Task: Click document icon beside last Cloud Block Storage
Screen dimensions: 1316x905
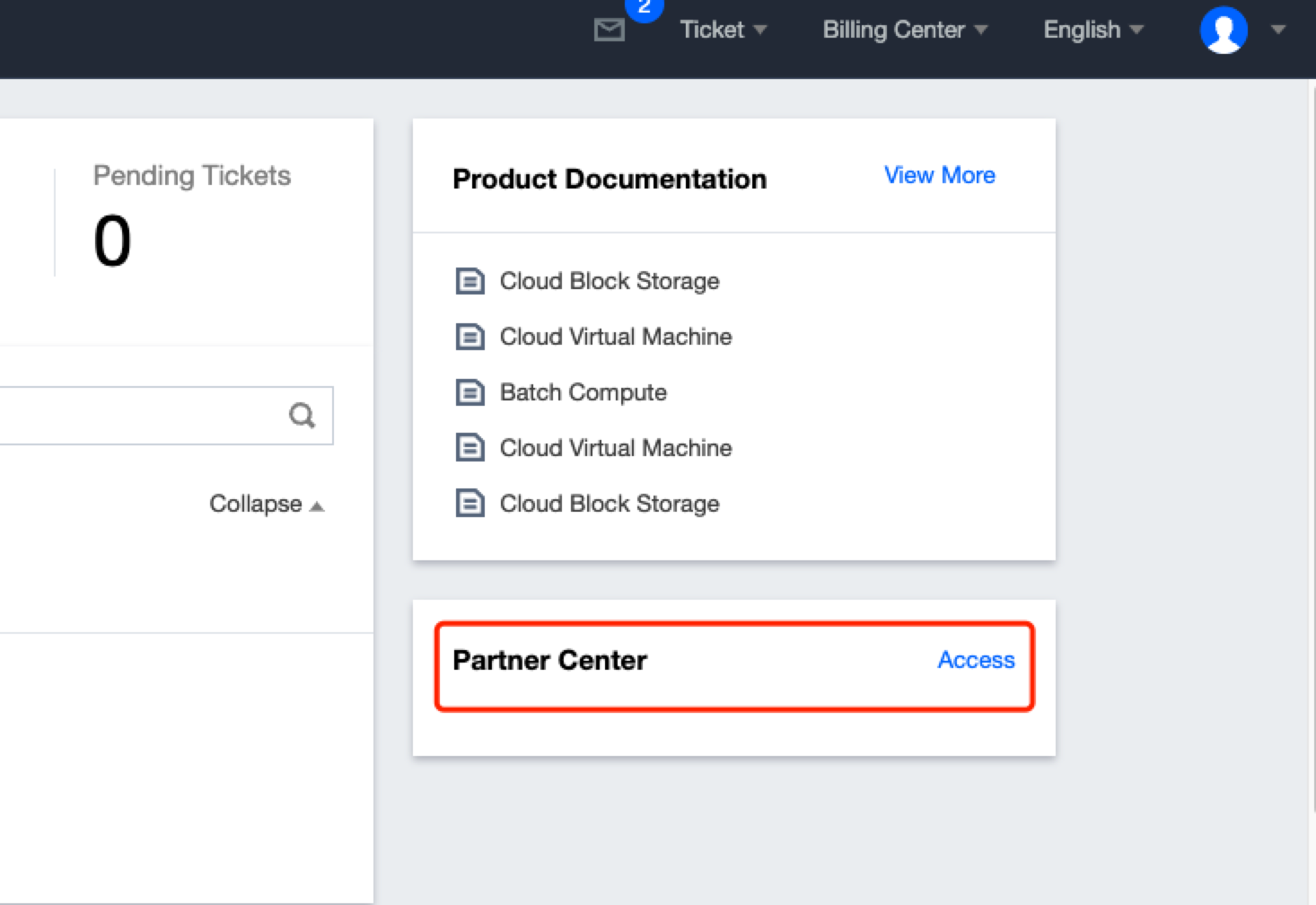Action: click(470, 504)
